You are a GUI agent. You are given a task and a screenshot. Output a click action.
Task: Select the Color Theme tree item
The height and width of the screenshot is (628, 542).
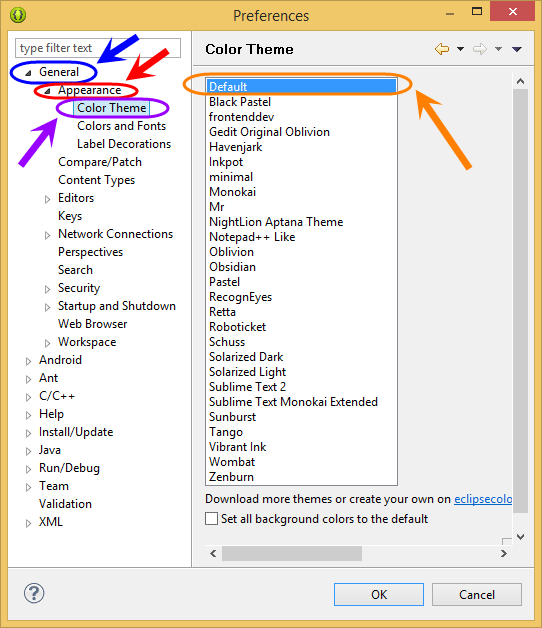[111, 108]
